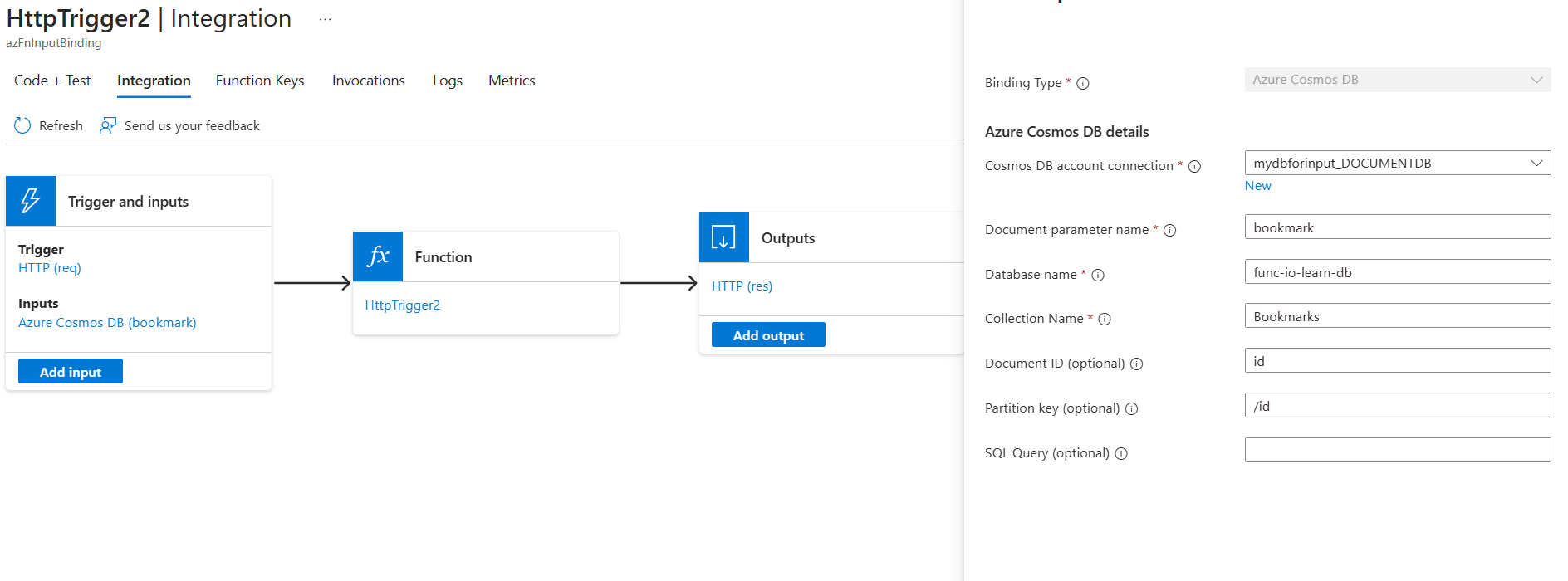
Task: Click the fx function icon
Action: 378,256
